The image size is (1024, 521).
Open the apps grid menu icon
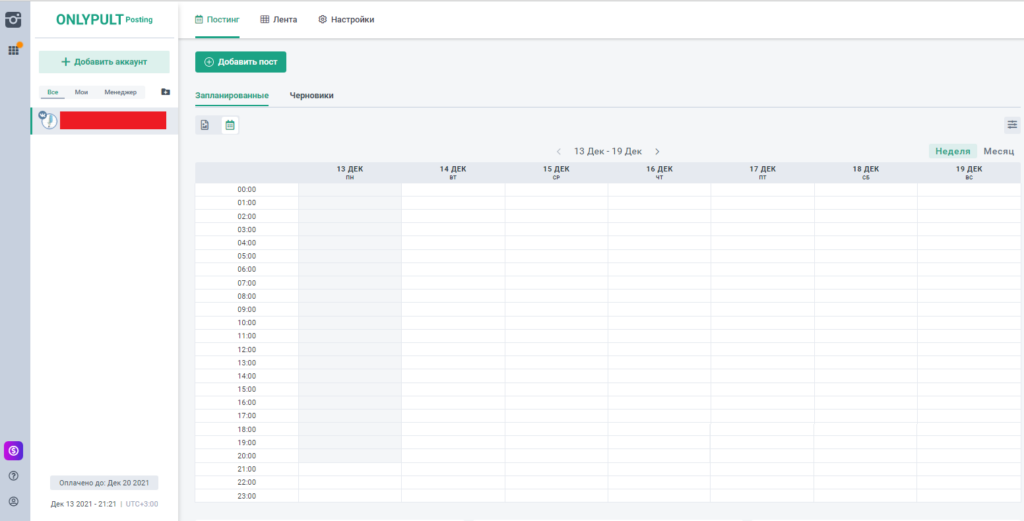[14, 49]
